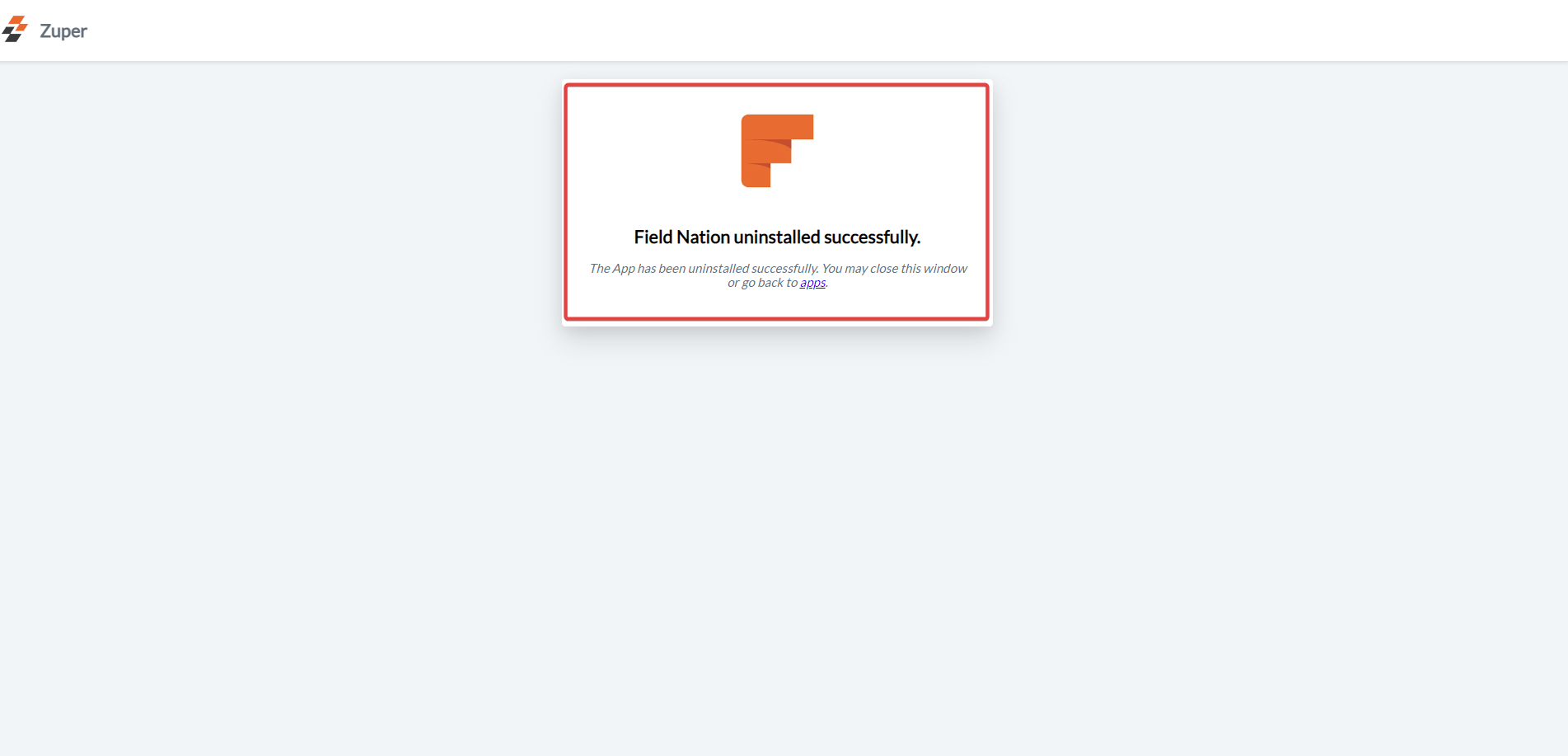Click the orange part of the Zuper logo
The image size is (1568, 756).
coord(20,23)
